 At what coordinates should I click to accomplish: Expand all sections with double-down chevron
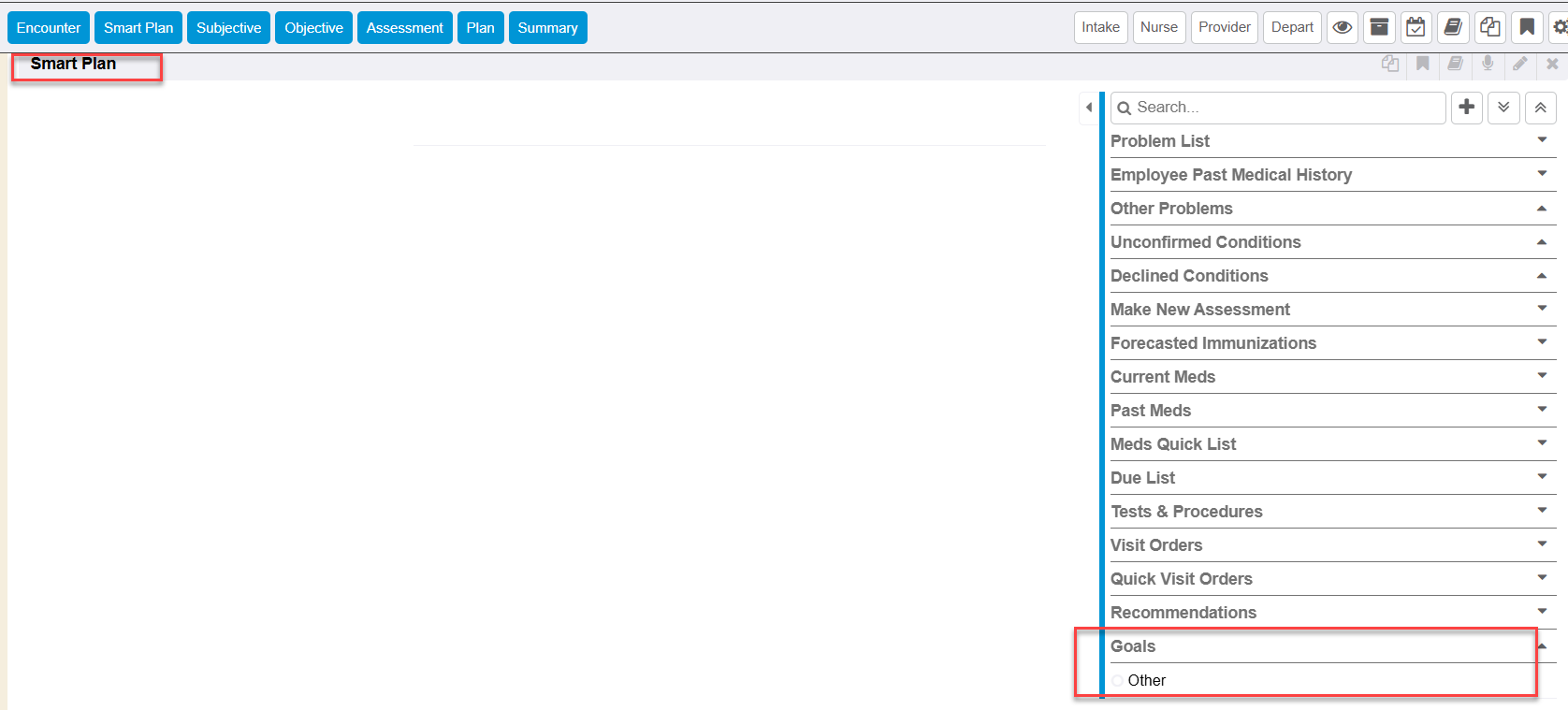1503,108
